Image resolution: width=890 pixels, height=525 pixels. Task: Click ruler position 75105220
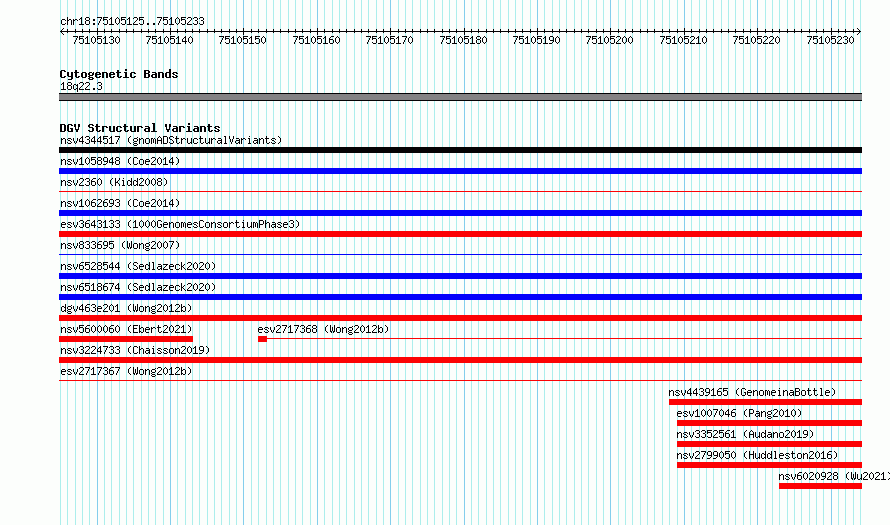pyautogui.click(x=757, y=40)
